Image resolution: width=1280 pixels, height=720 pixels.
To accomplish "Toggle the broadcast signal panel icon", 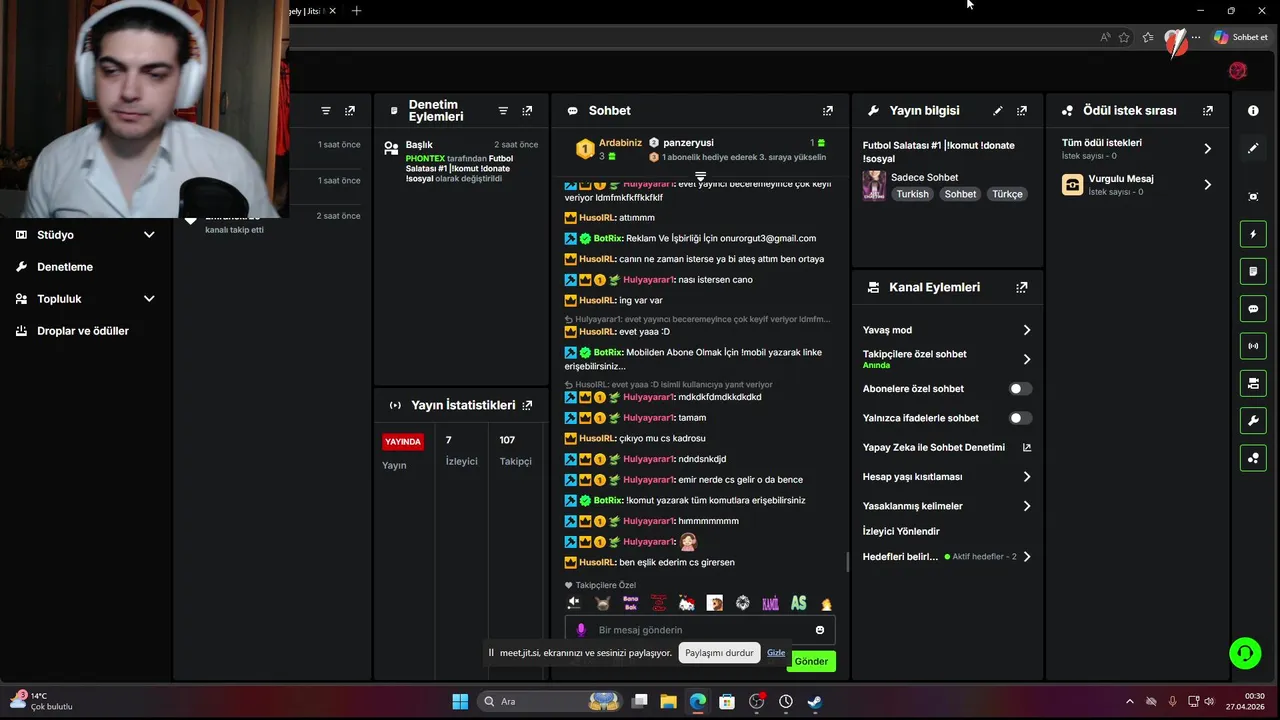I will (x=1253, y=346).
